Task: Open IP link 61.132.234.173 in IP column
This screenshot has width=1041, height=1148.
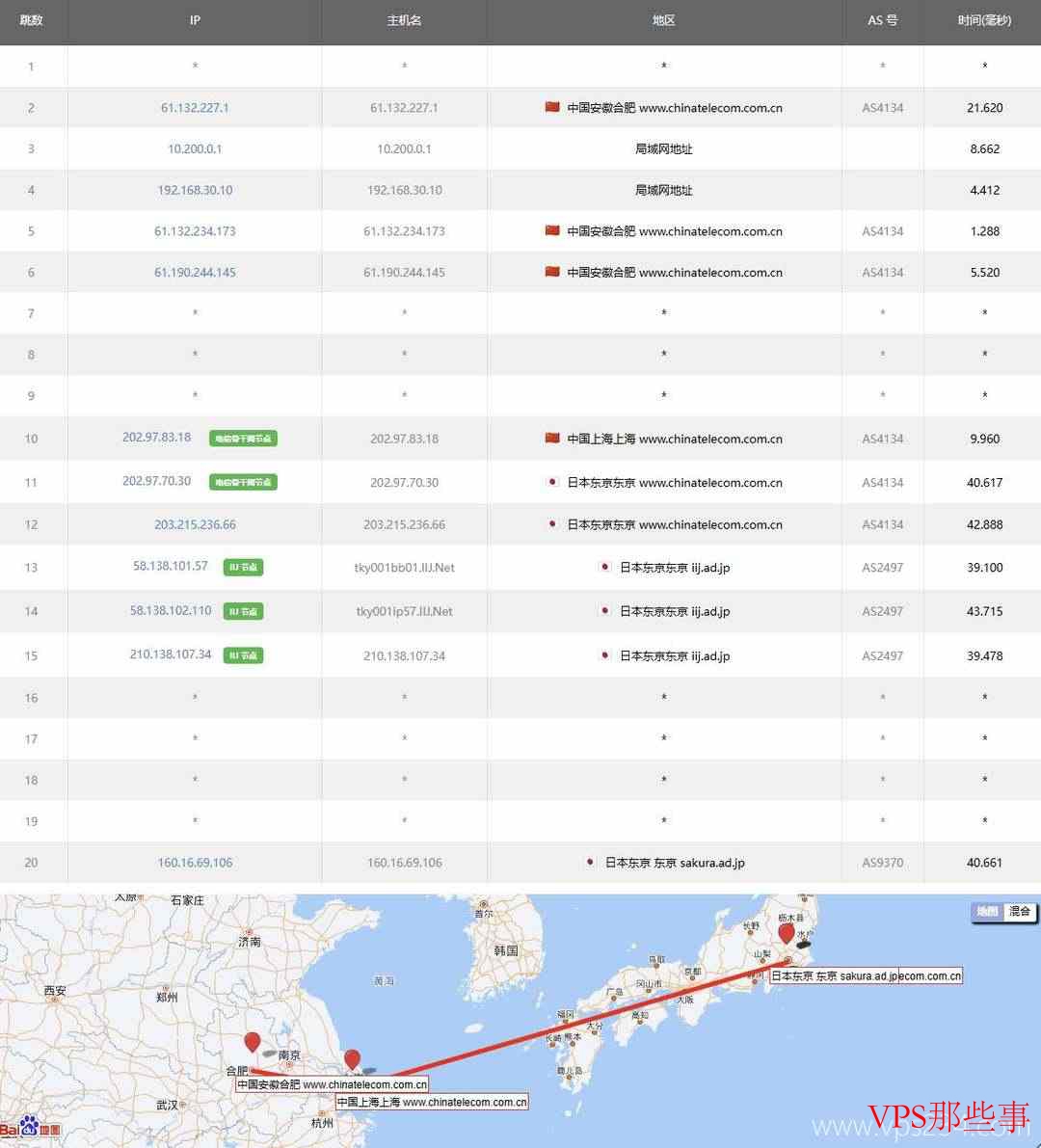Action: click(195, 230)
